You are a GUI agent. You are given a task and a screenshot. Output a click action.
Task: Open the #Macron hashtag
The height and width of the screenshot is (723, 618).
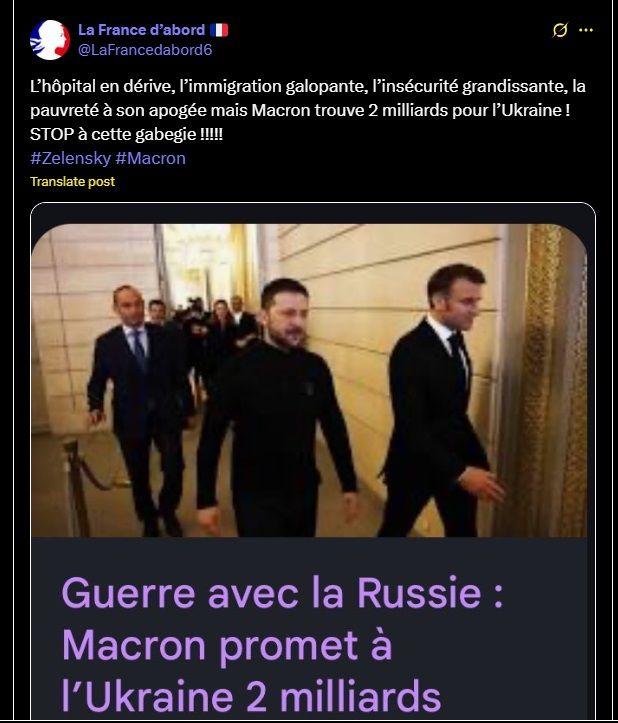(x=150, y=158)
